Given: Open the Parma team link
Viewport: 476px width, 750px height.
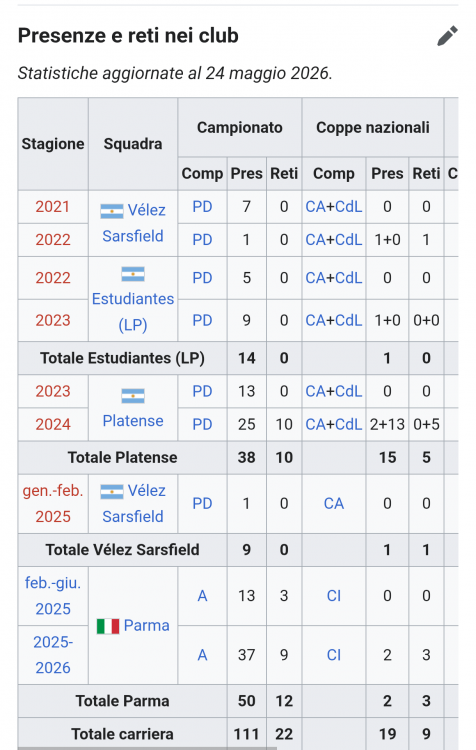Looking at the screenshot, I should pyautogui.click(x=146, y=626).
